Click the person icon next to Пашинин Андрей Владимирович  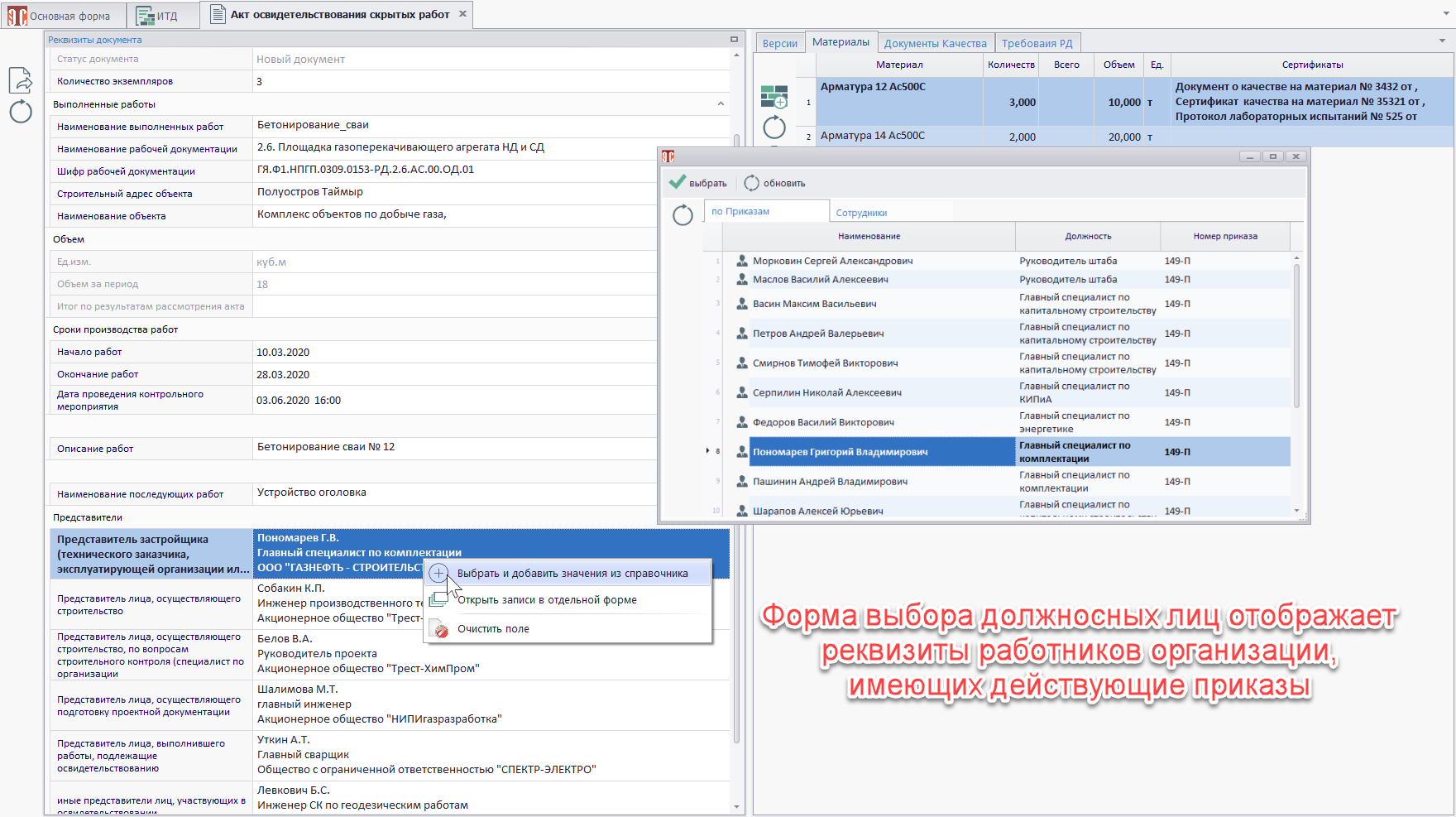(x=742, y=482)
